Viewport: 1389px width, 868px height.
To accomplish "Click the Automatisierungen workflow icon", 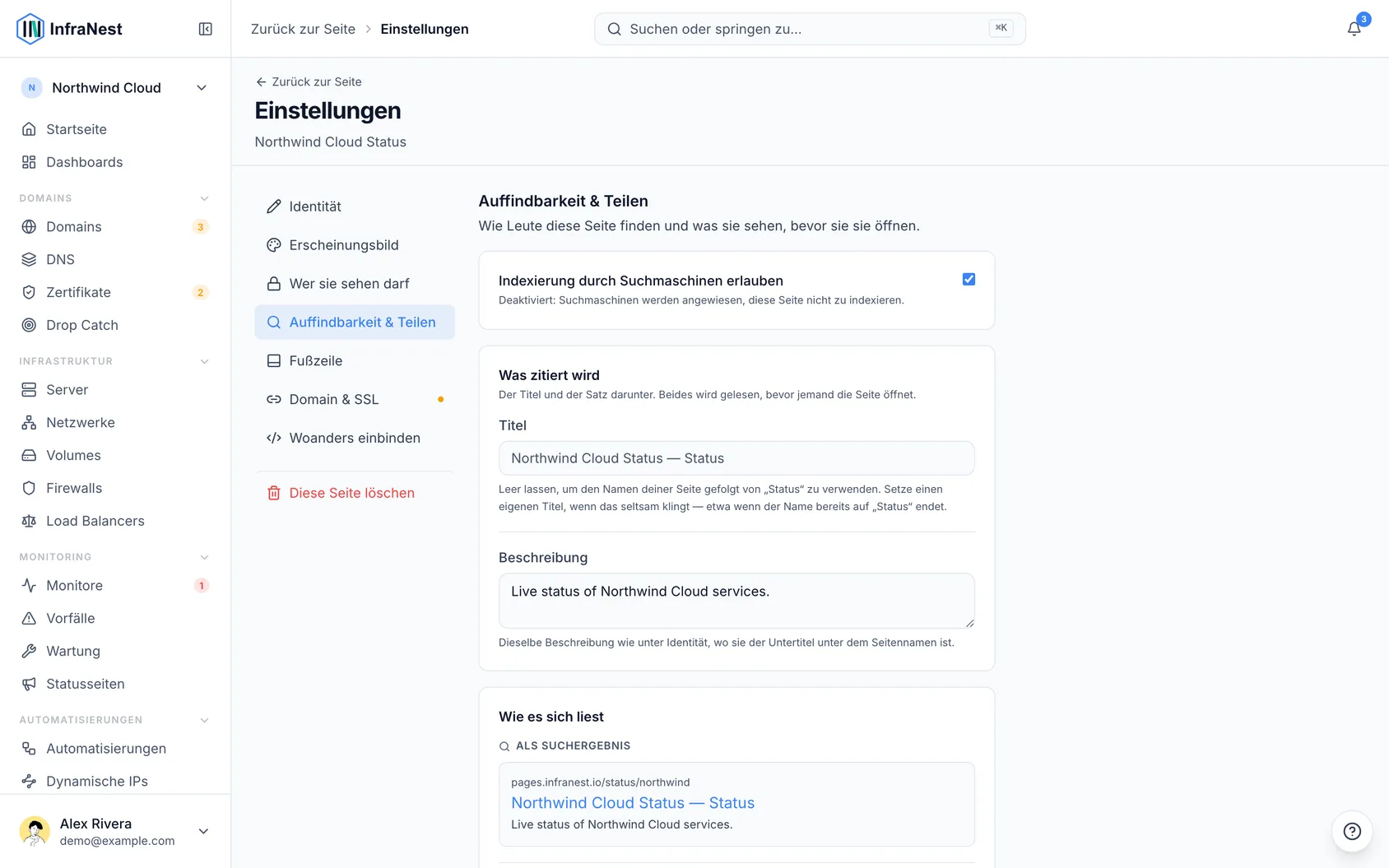I will (29, 748).
